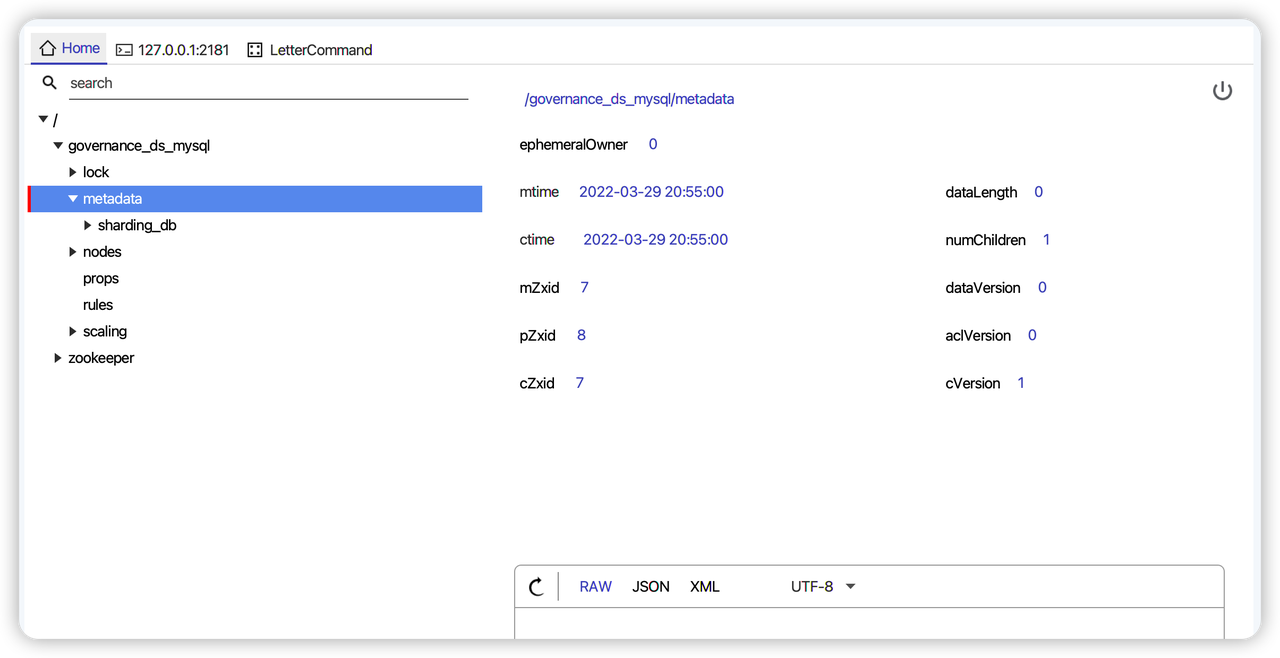Select the governance_ds_mysql tree item
The image size is (1280, 658).
(x=139, y=146)
